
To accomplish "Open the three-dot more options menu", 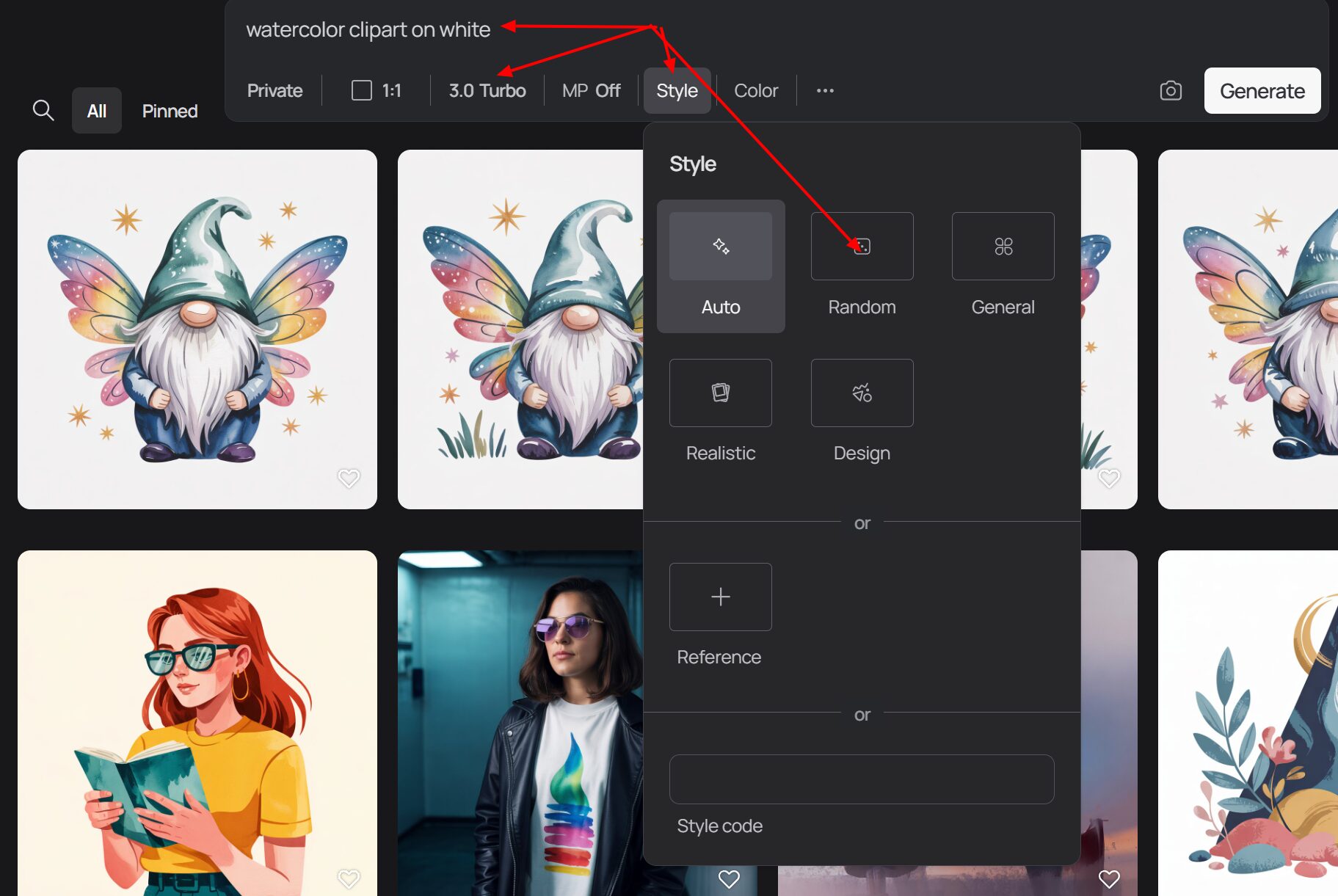I will [825, 91].
